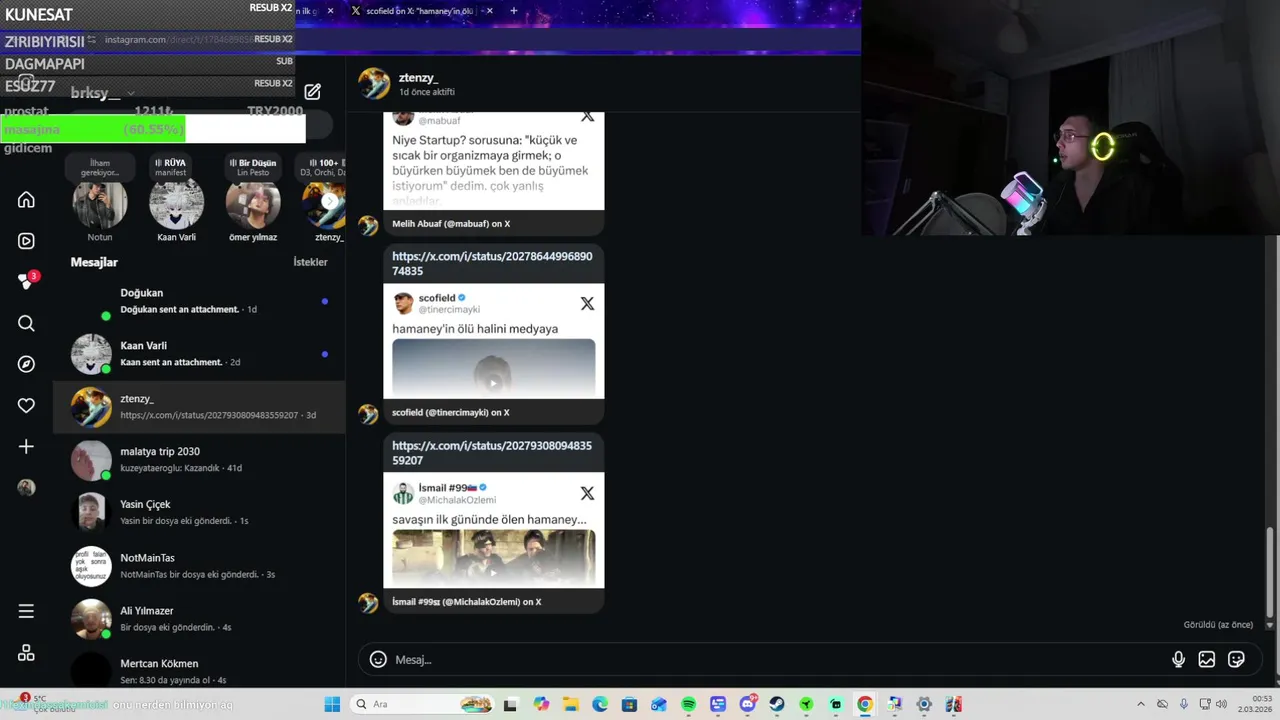Click the sticker/GIF icon in message box
This screenshot has width=1280, height=720.
(1236, 659)
